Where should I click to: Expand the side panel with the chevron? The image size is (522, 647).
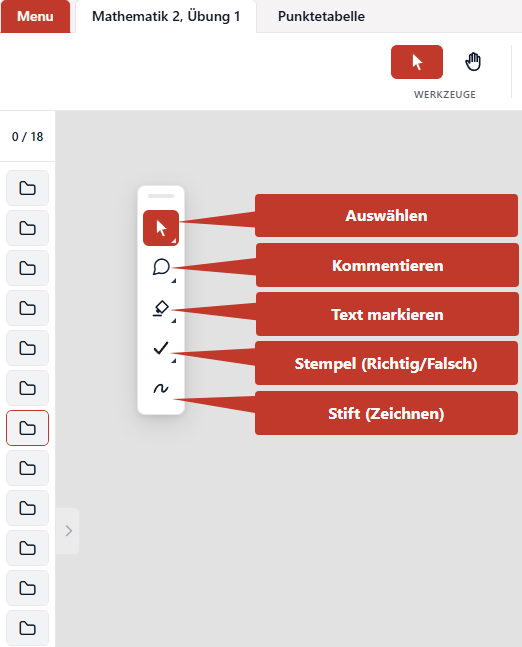pos(68,531)
